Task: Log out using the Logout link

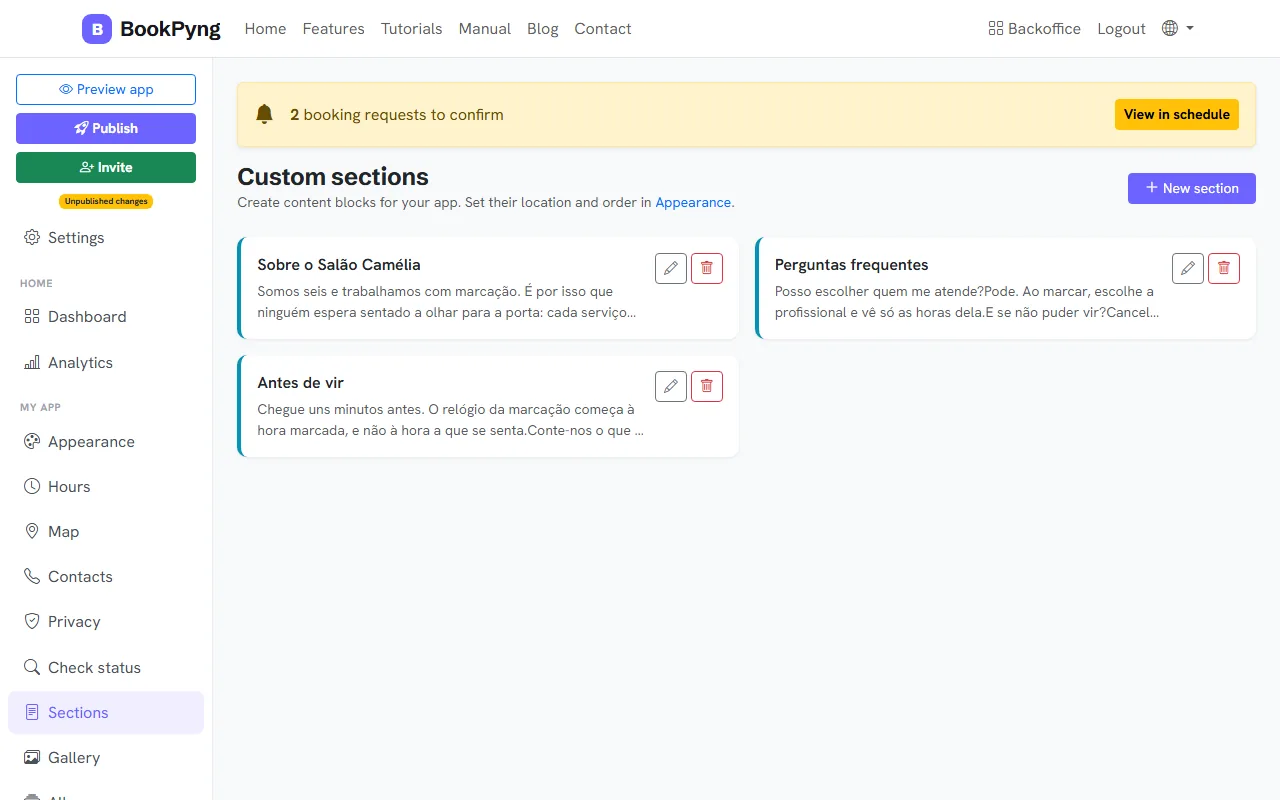Action: [x=1121, y=29]
